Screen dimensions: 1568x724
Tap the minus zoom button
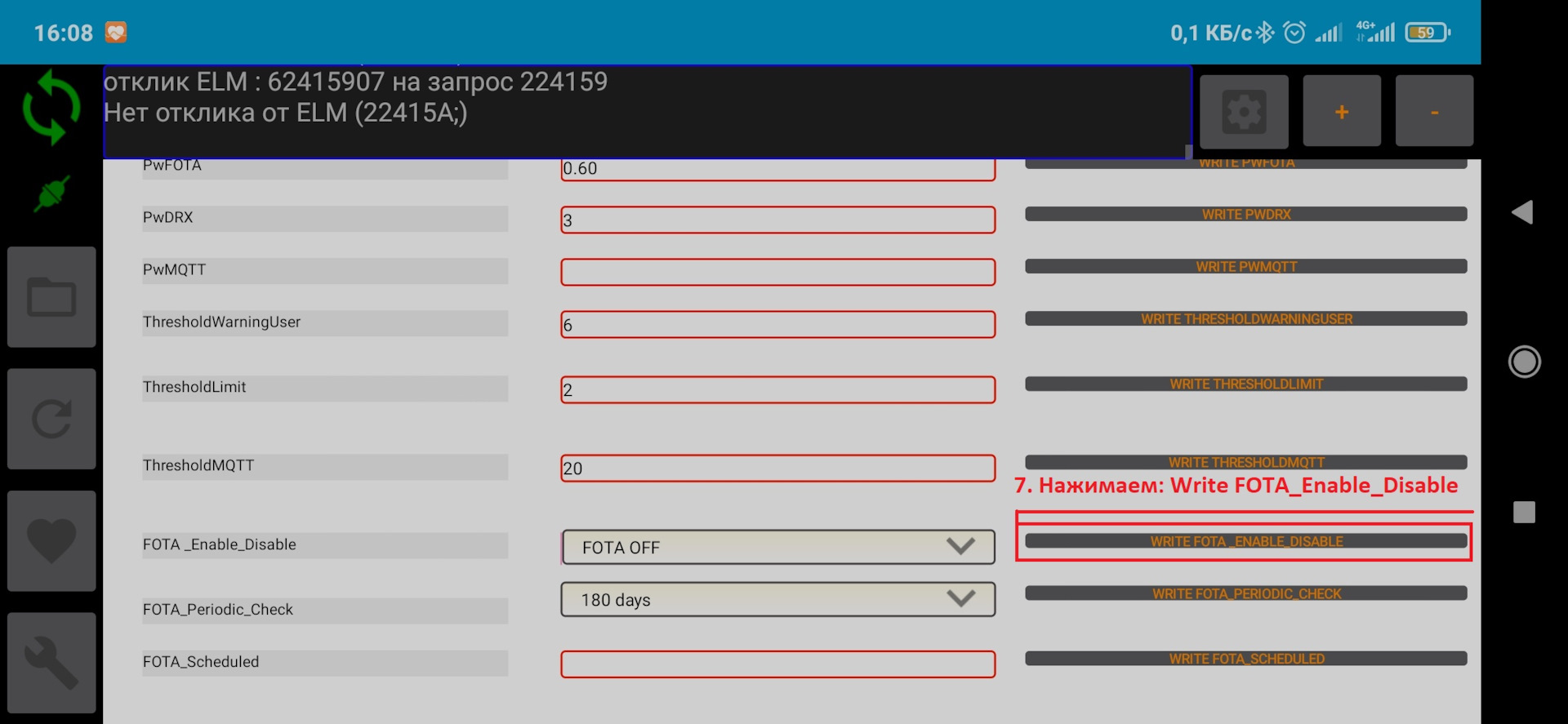[1434, 111]
